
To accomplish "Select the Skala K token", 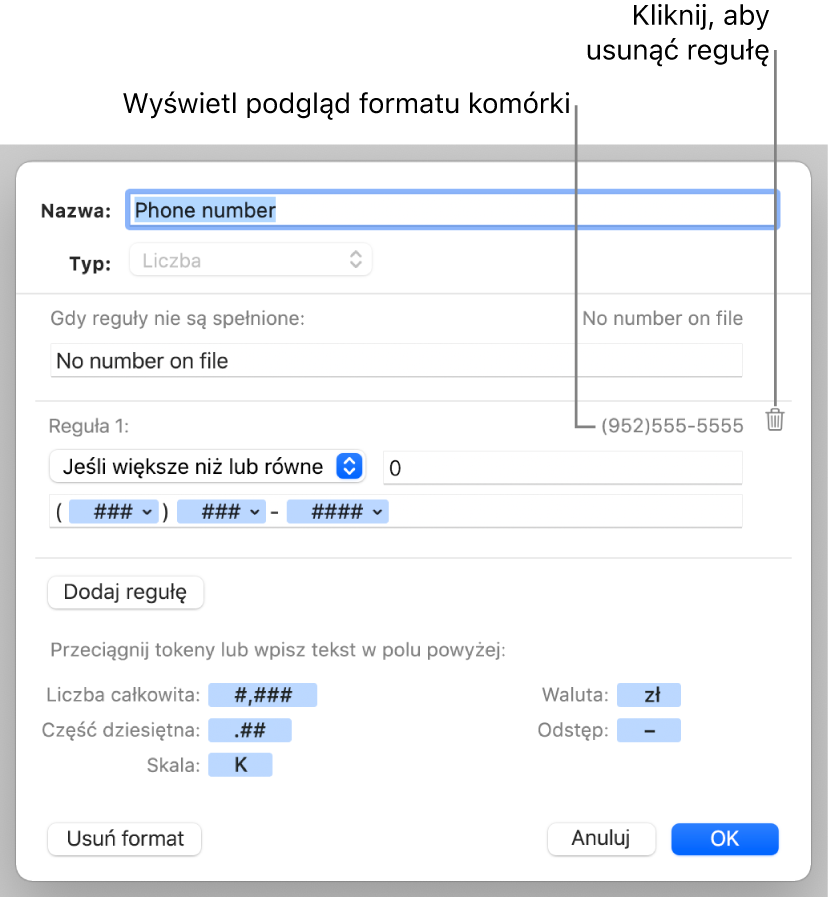I will tap(240, 765).
